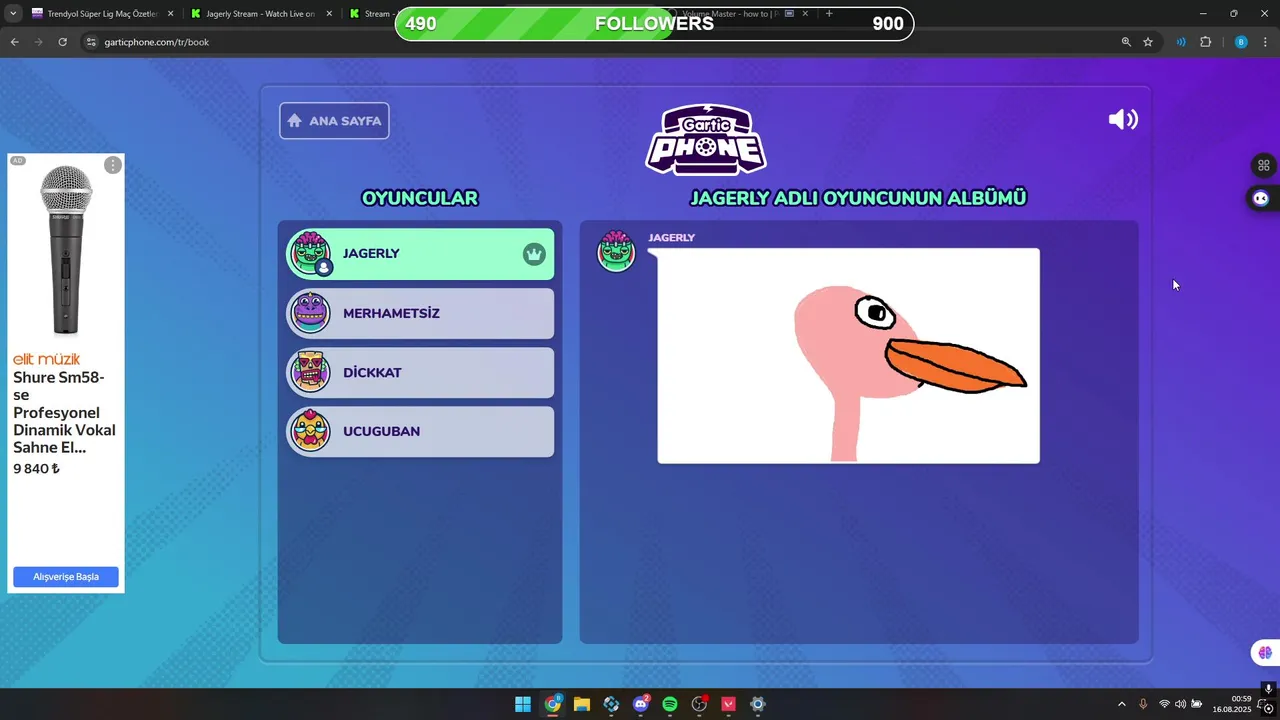Open the pink bird drawing in the album
This screenshot has width=1280, height=720.
tap(848, 356)
